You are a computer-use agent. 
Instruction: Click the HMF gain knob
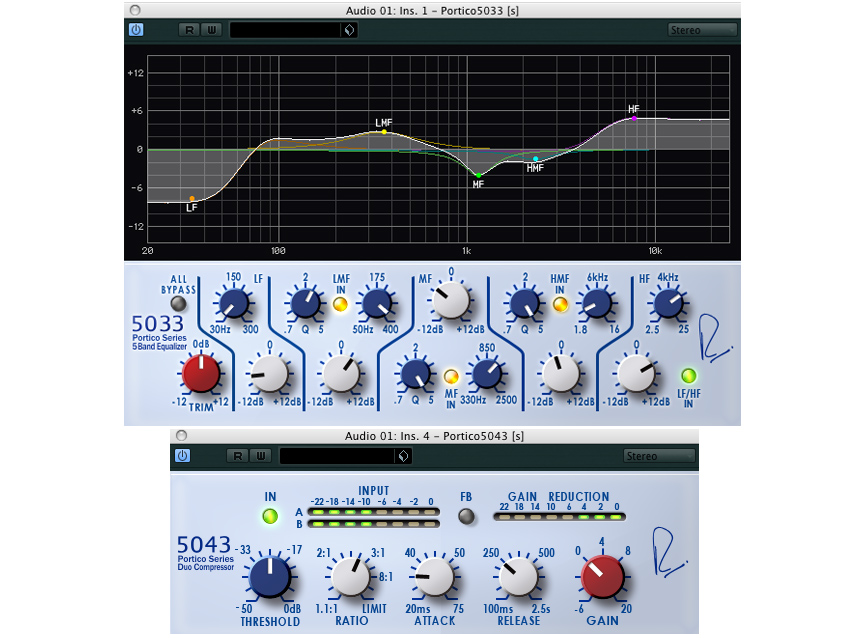click(561, 373)
